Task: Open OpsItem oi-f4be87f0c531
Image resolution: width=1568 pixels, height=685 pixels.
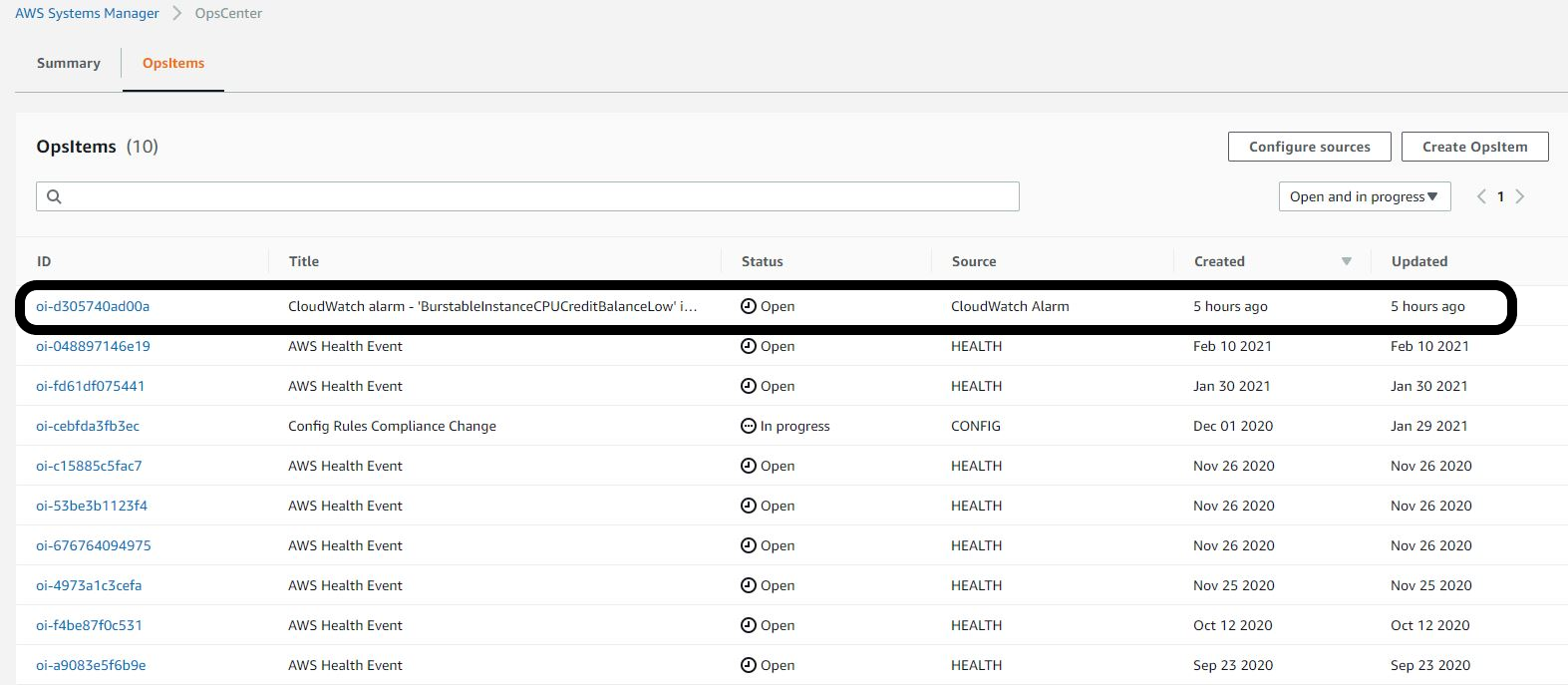Action: (x=89, y=625)
